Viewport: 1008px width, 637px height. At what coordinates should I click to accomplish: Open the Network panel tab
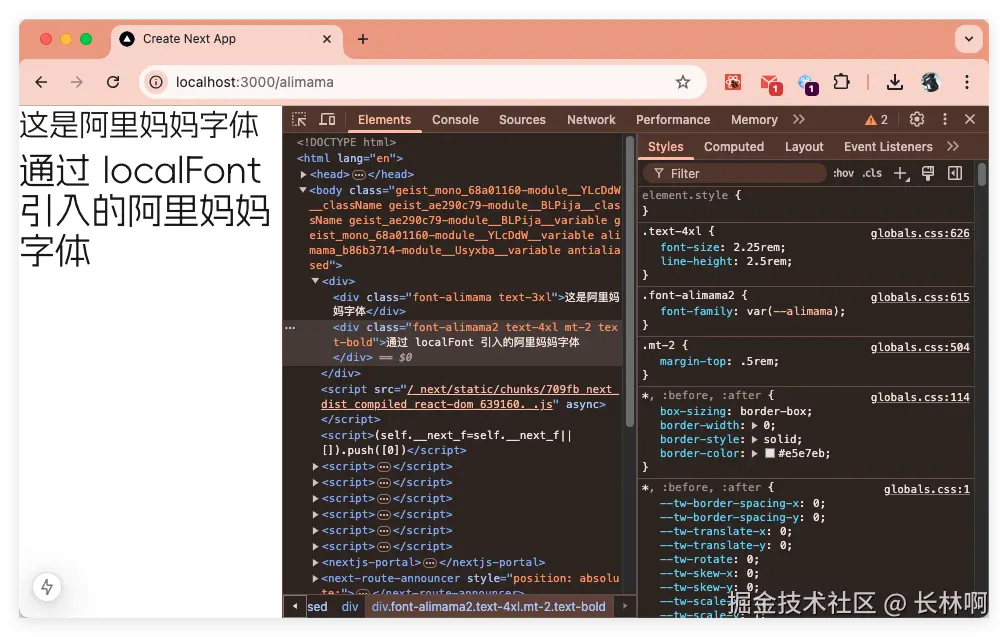(x=591, y=120)
